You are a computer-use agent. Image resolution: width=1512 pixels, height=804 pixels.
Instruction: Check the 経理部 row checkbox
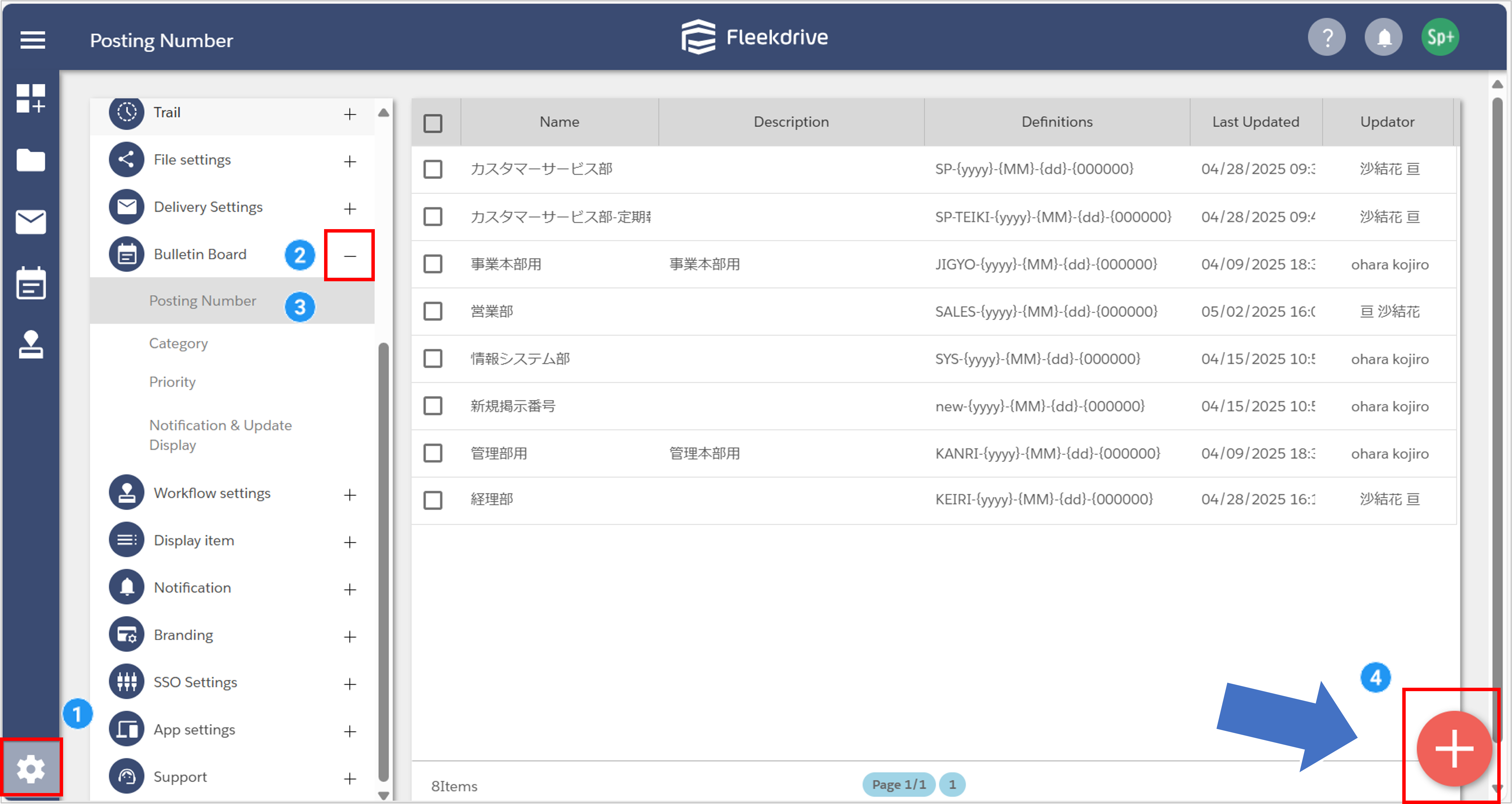pos(432,500)
